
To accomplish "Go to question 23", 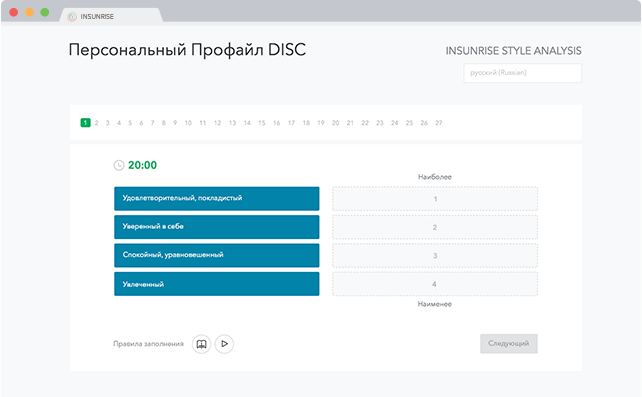I will (380, 123).
